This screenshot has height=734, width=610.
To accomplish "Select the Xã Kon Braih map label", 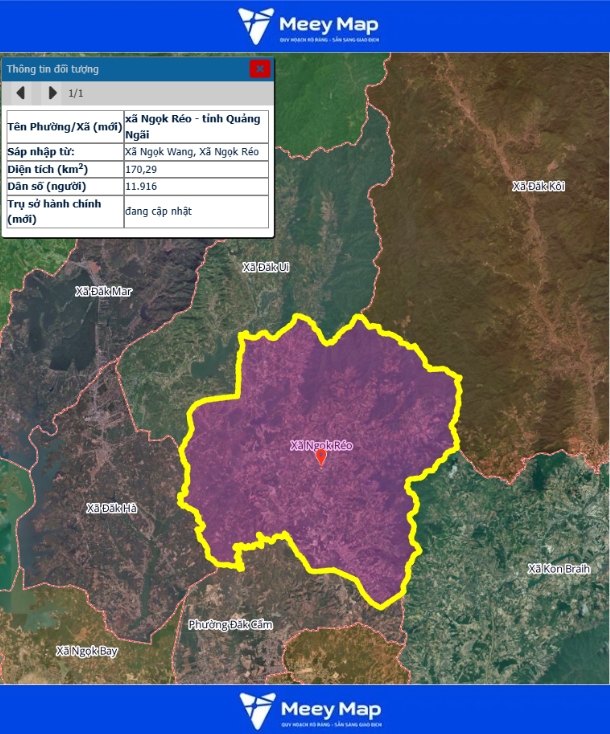I will 556,569.
